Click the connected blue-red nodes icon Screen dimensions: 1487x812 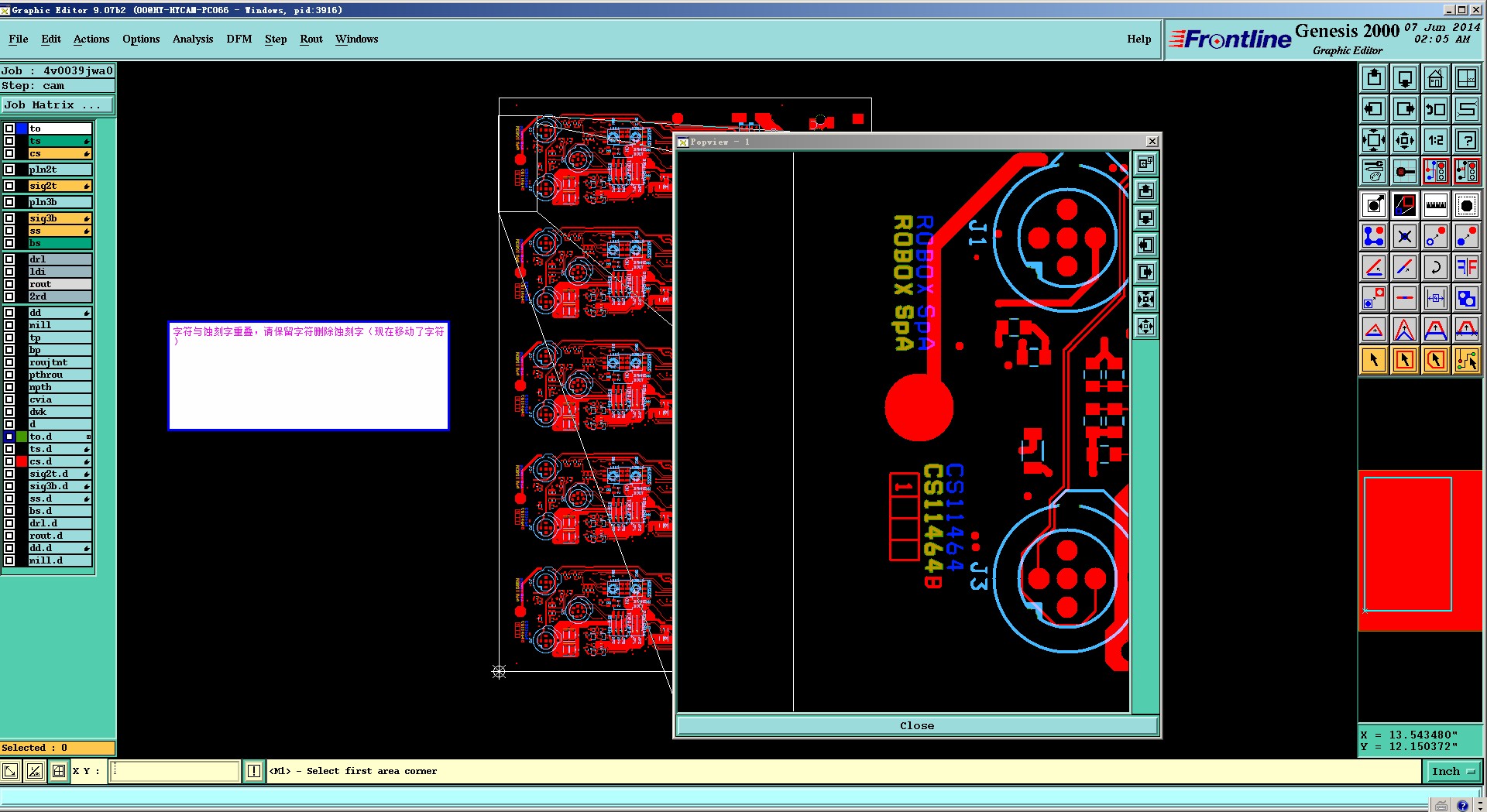click(x=1374, y=236)
